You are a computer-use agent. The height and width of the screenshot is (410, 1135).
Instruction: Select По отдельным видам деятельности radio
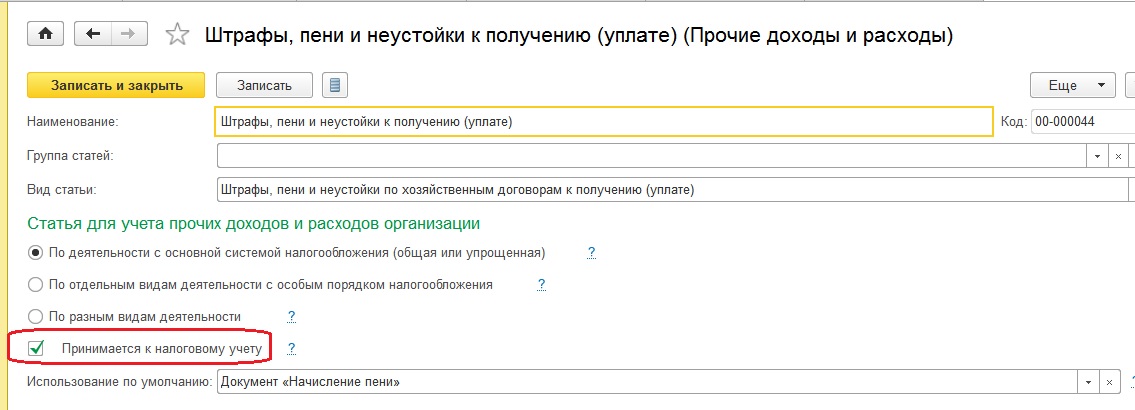pyautogui.click(x=37, y=284)
